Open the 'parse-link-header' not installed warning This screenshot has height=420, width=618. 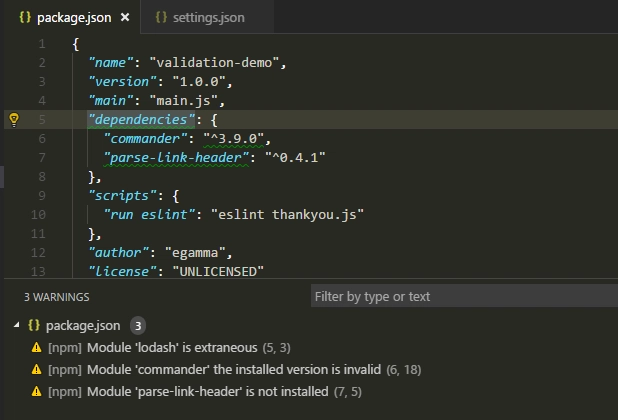(x=205, y=392)
